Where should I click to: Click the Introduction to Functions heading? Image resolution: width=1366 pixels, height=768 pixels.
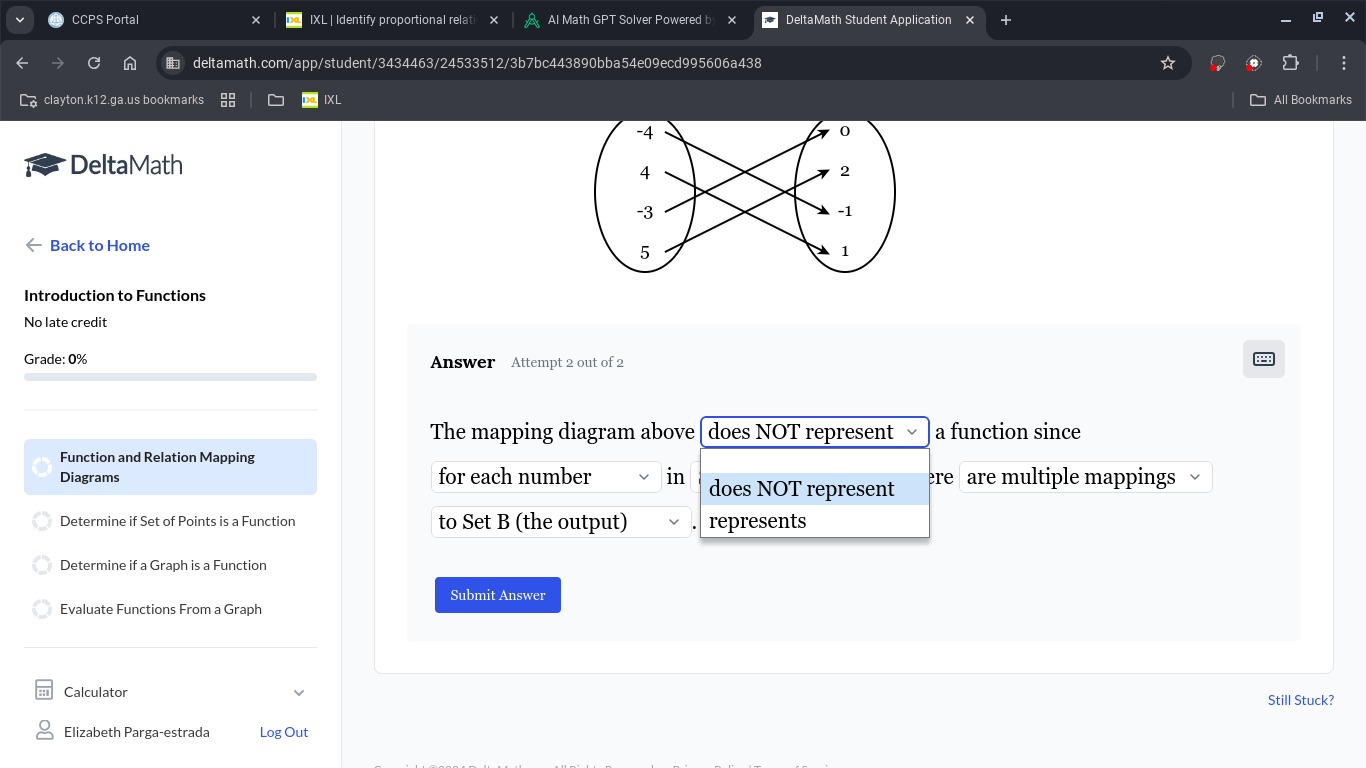pos(115,295)
